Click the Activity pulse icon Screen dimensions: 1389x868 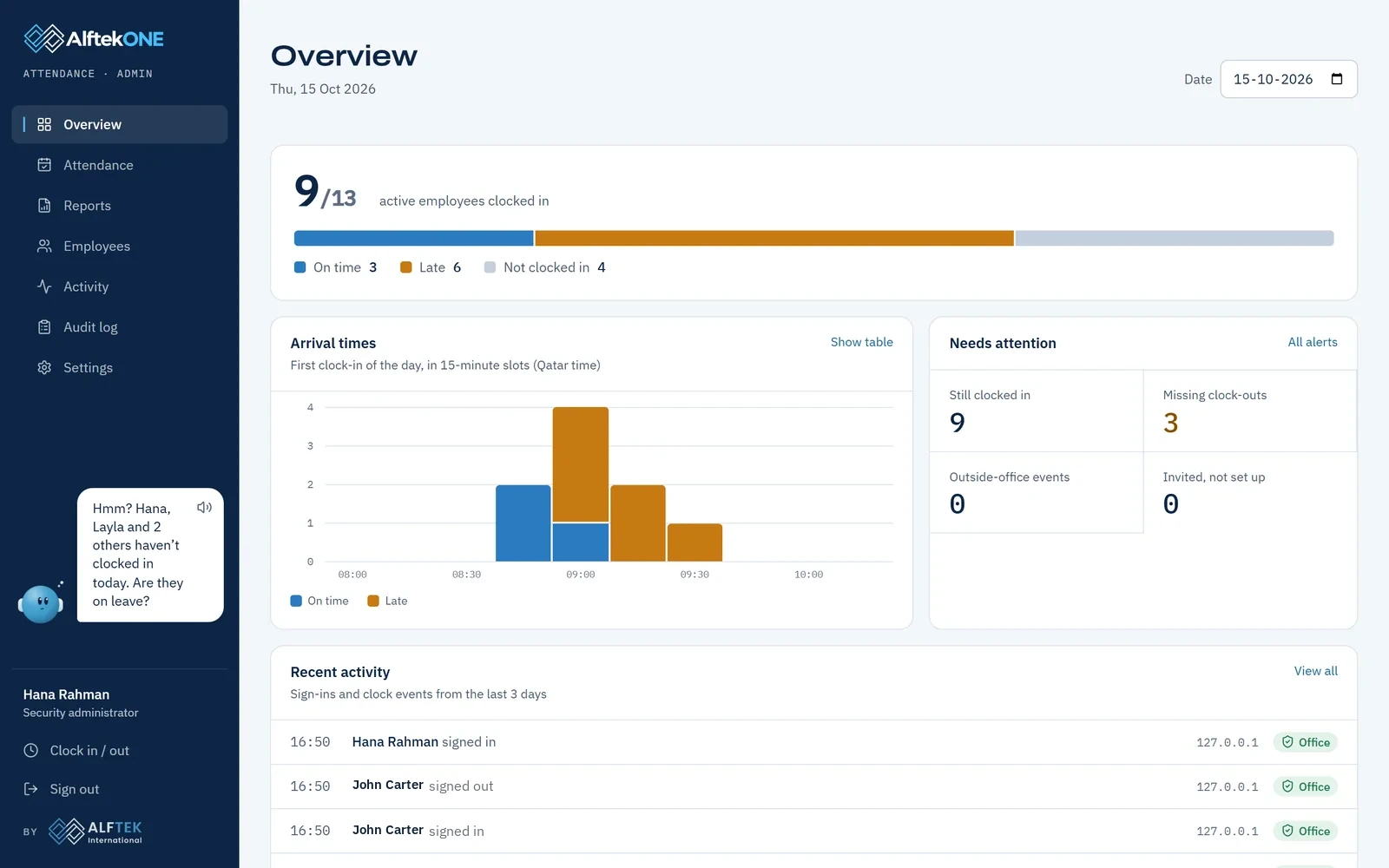point(44,286)
